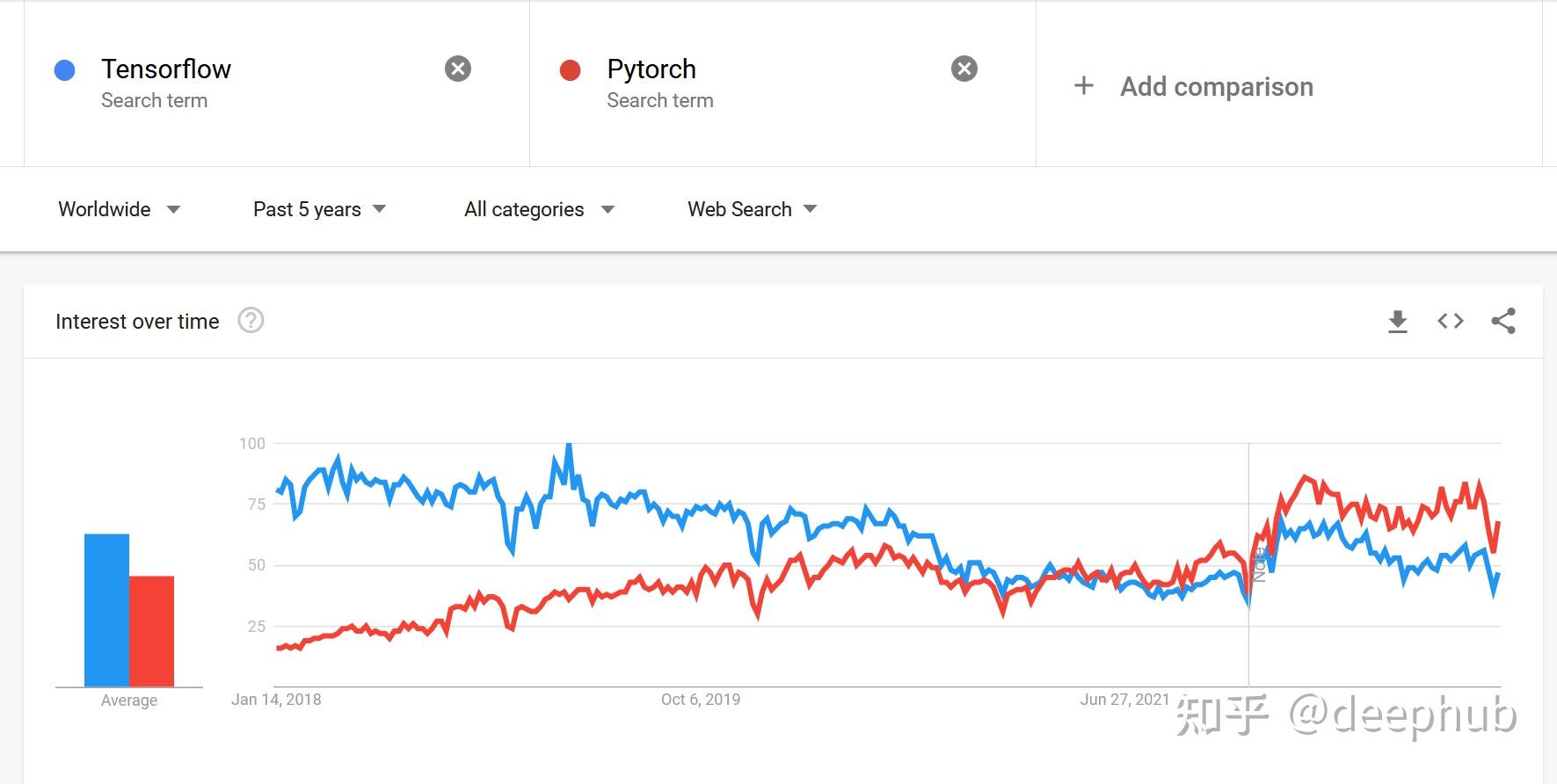The image size is (1557, 784).
Task: Click the red Pytorch color dot
Action: 570,70
